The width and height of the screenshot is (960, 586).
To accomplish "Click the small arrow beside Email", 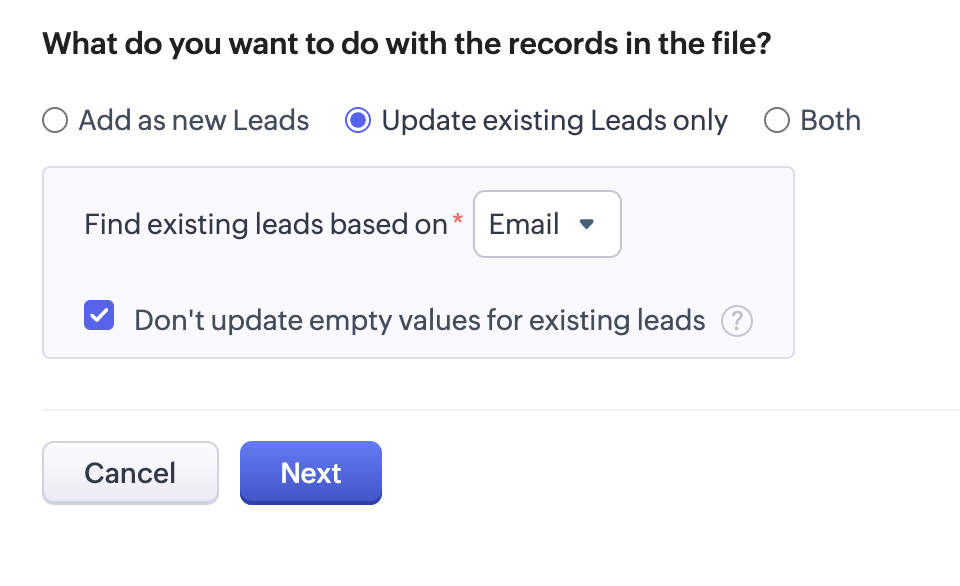I will pyautogui.click(x=587, y=224).
